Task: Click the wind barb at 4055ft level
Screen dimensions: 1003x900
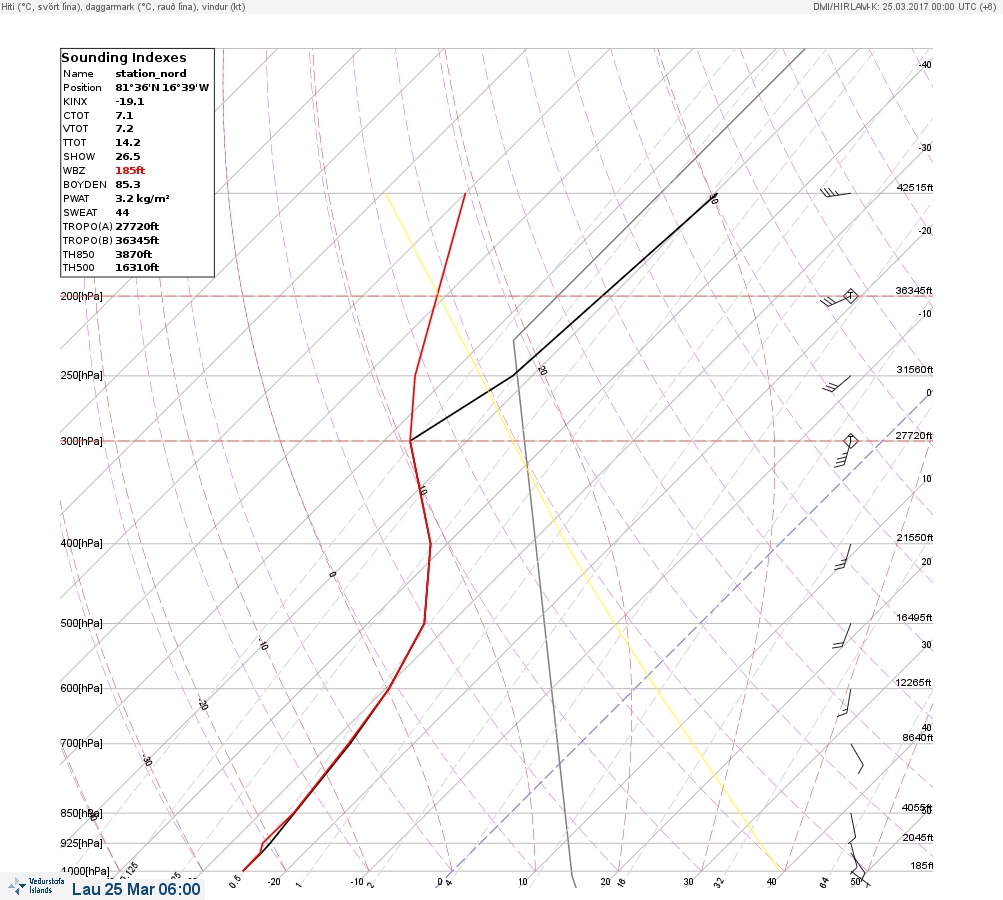Action: pos(853,828)
